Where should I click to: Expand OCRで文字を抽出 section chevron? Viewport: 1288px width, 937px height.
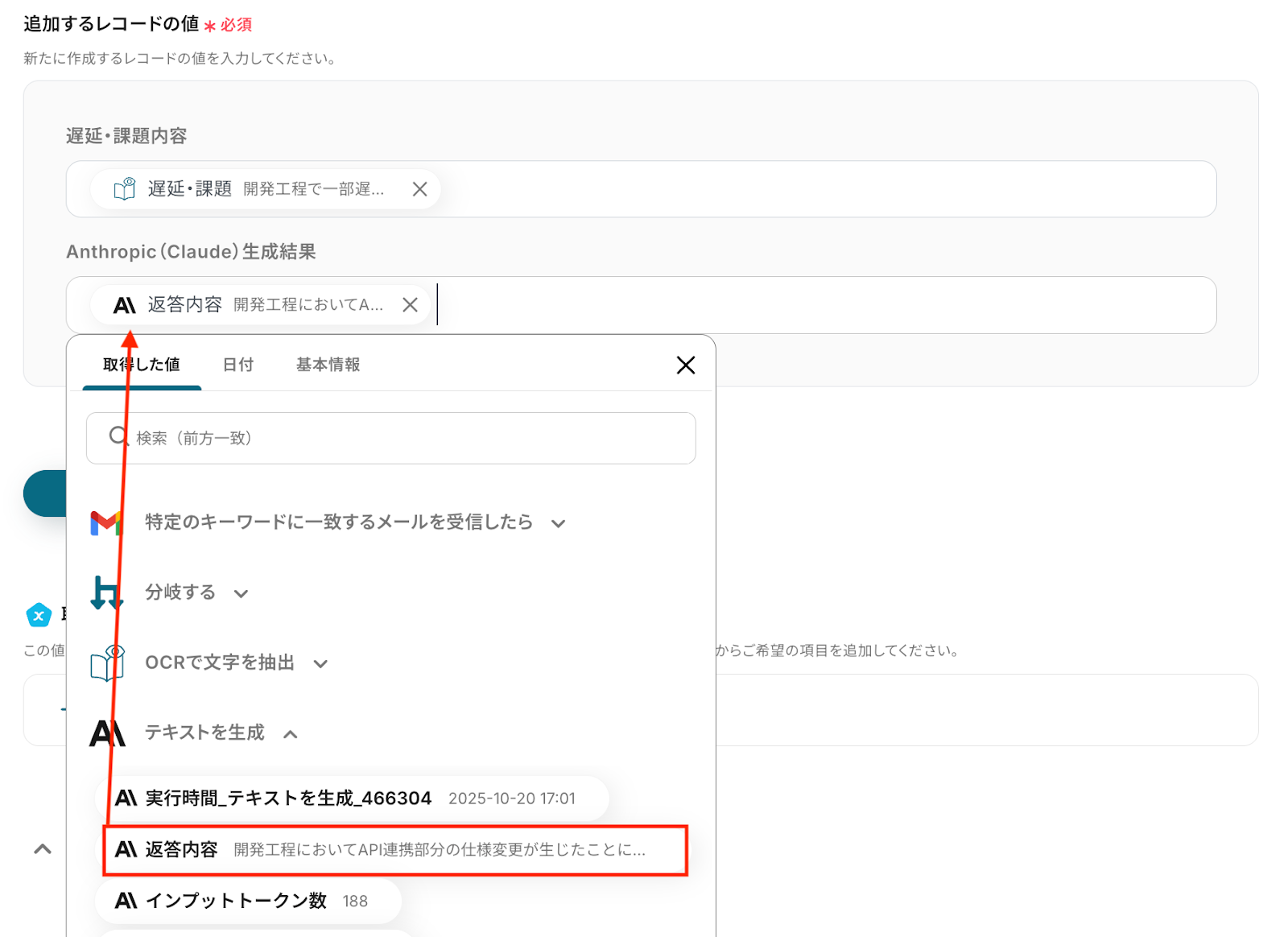pyautogui.click(x=320, y=664)
